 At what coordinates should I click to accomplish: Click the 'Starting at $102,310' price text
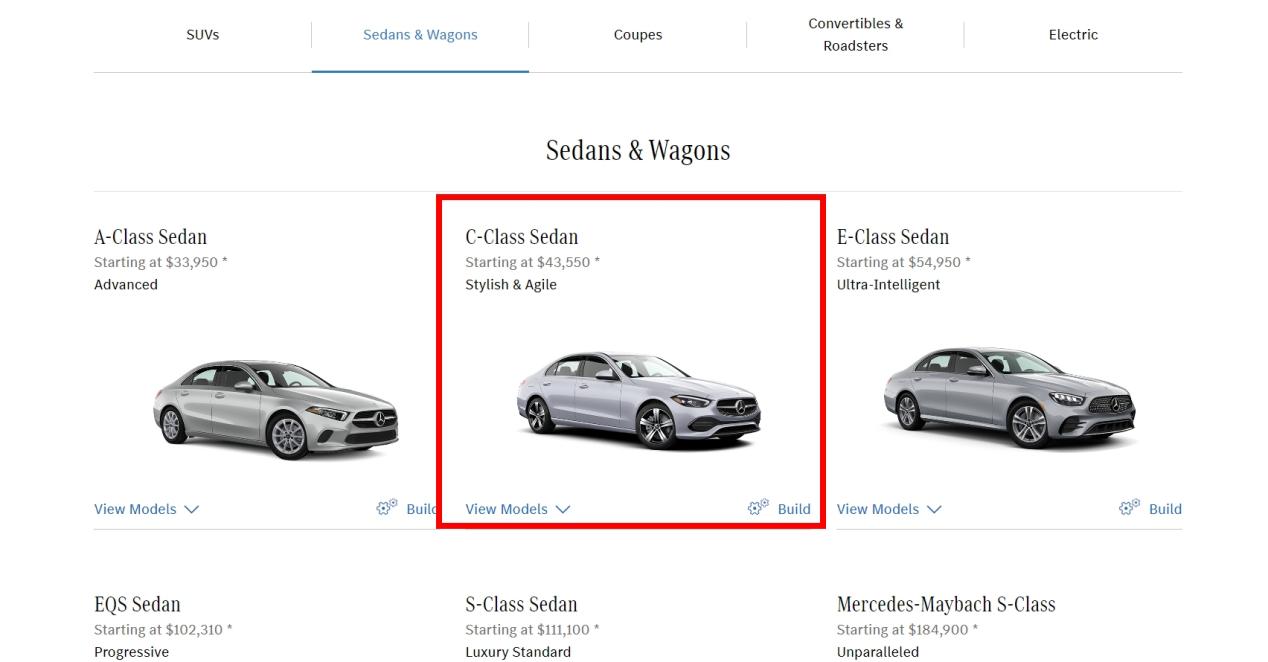[163, 630]
